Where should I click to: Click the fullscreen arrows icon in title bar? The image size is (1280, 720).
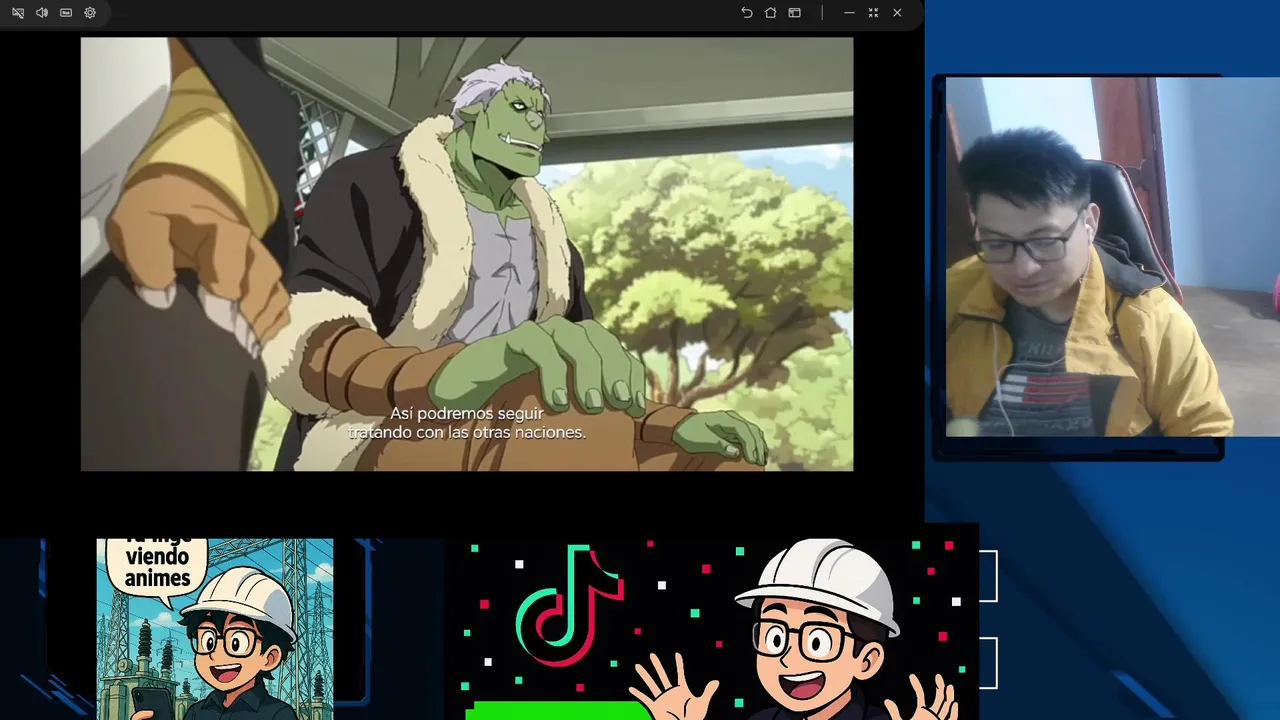(x=873, y=13)
